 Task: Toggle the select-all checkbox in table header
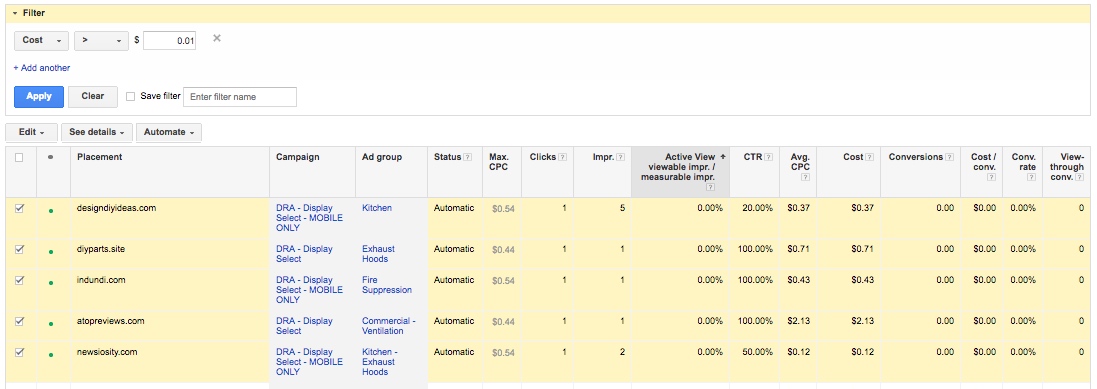(x=20, y=157)
